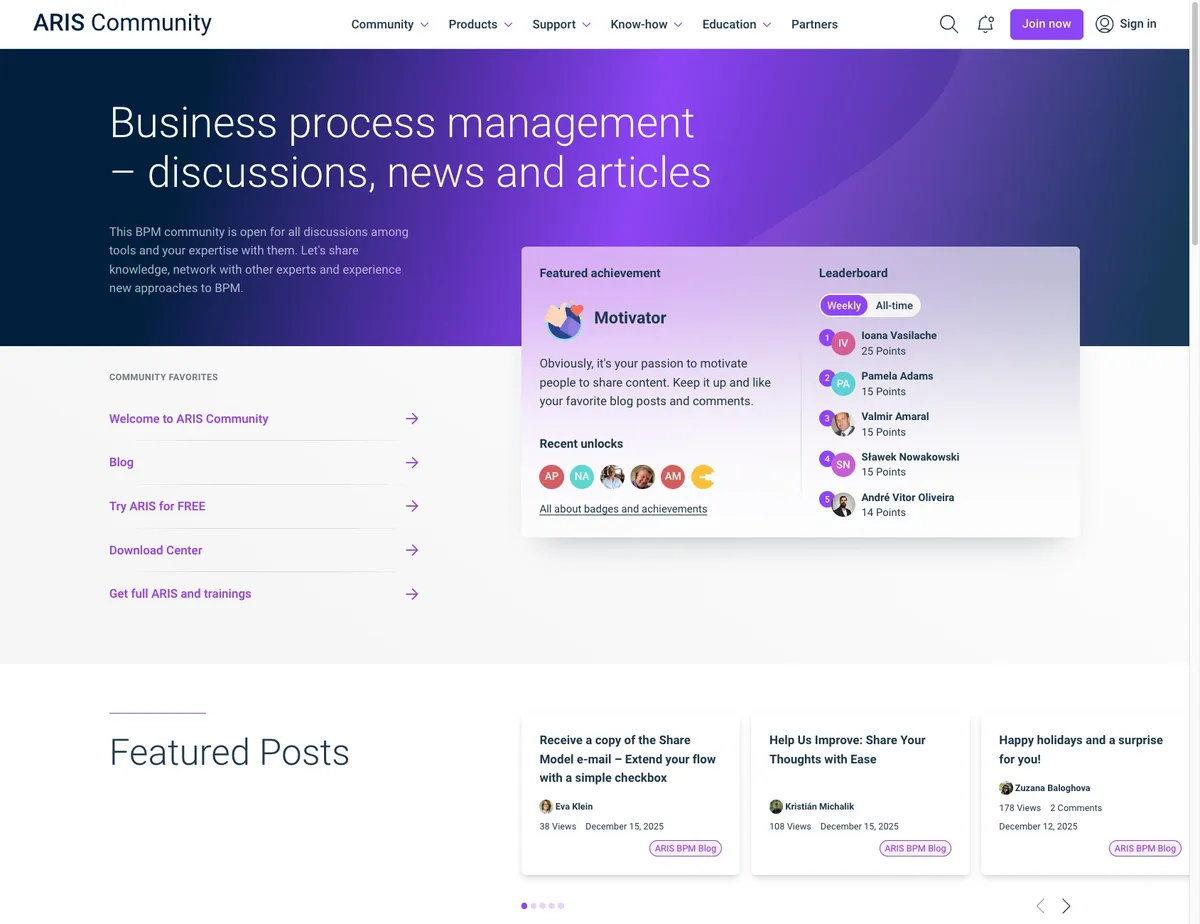
Task: Click ARIS BPM Blog tag on Zuzana Baloghova's post
Action: [1145, 848]
